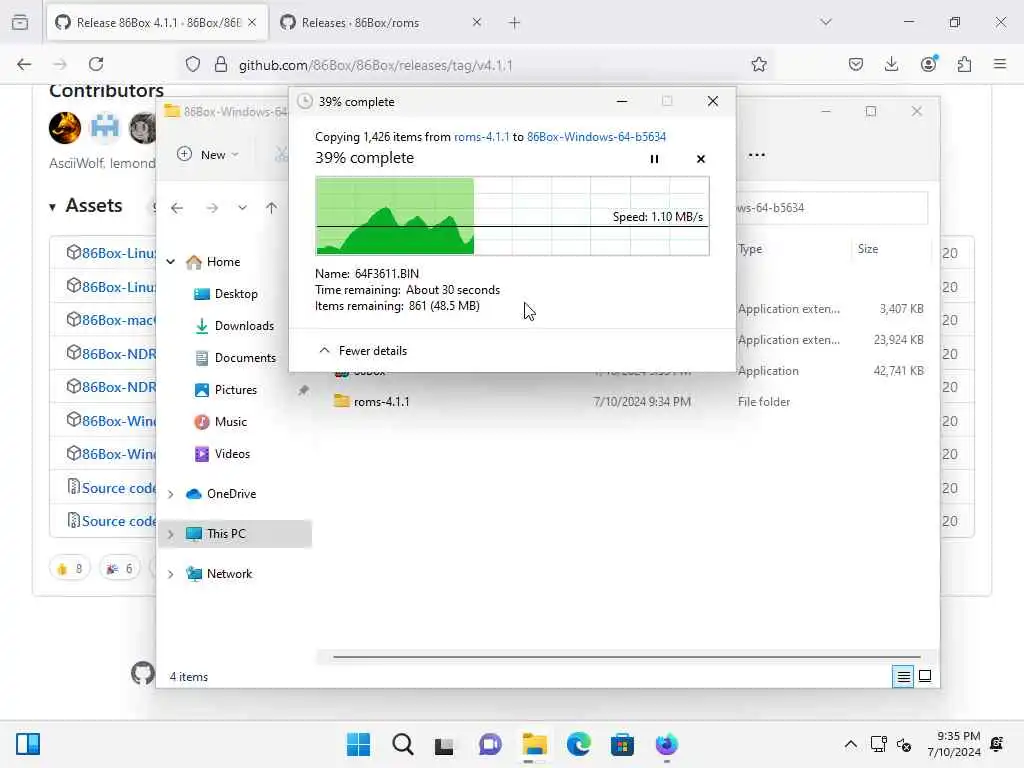Close the Releases 86Box/roms tab
Image resolution: width=1024 pixels, height=768 pixels.
(x=477, y=23)
